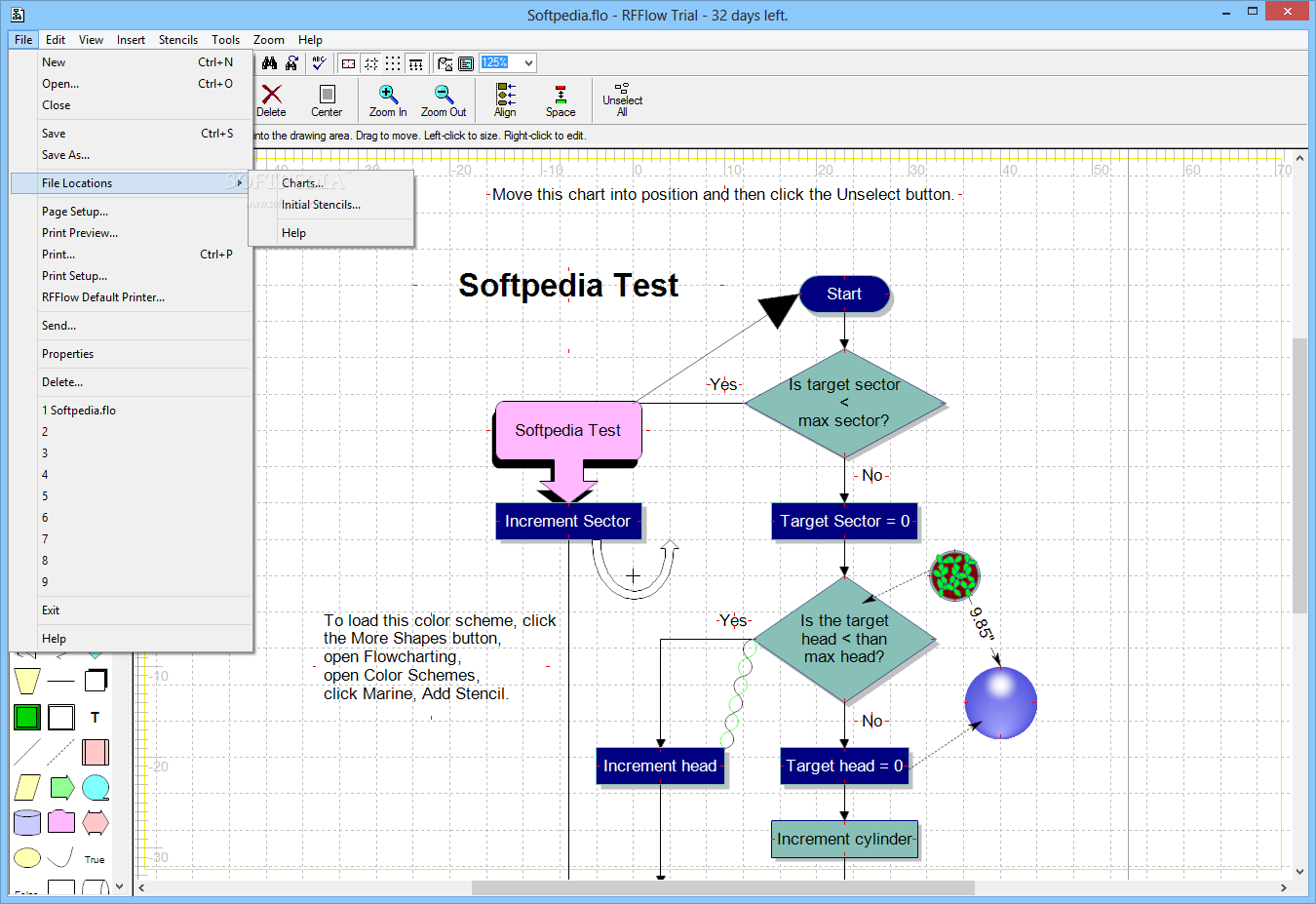
Task: Open the Stencils menu
Action: click(178, 40)
